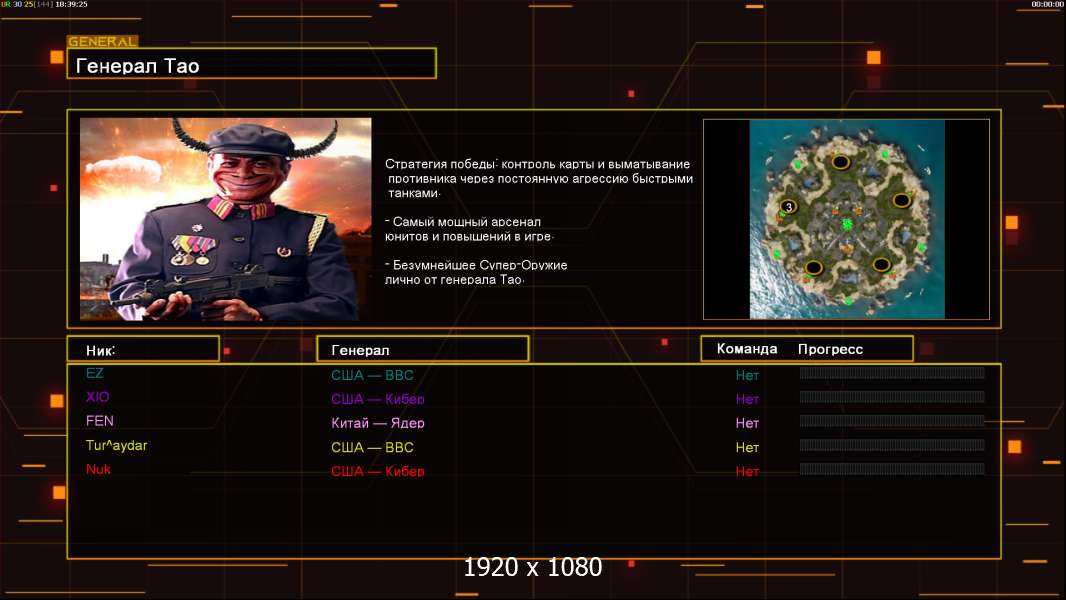Click 'США — ВВС' in EZ's row
This screenshot has width=1066, height=600.
point(372,375)
